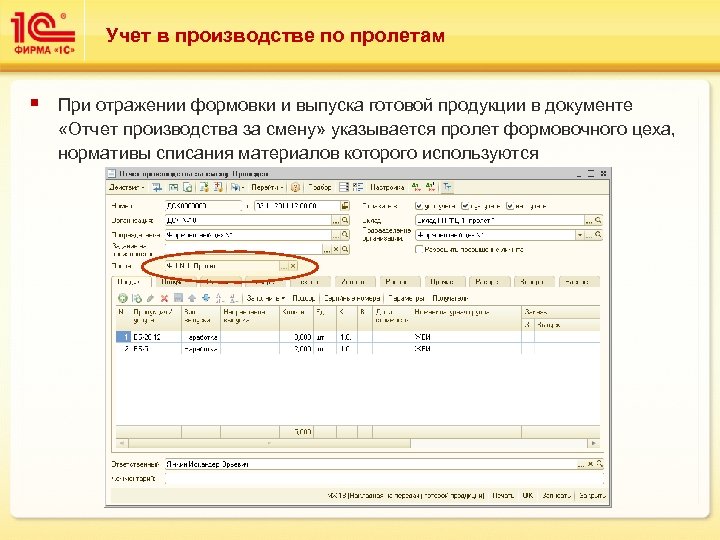Viewport: 720px width, 540px height.
Task: Open Подразделение организации dropdown arrow
Action: 580,235
